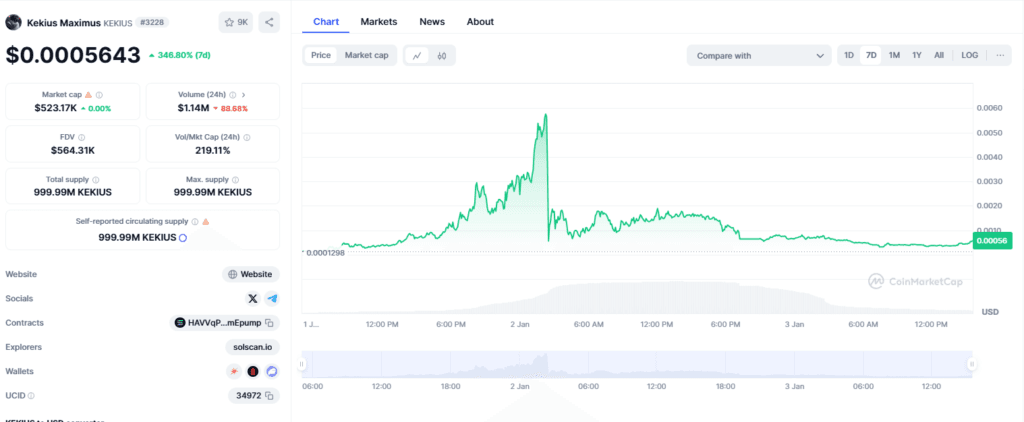Switch to the Markets tab
The width and height of the screenshot is (1024, 422).
(x=379, y=22)
